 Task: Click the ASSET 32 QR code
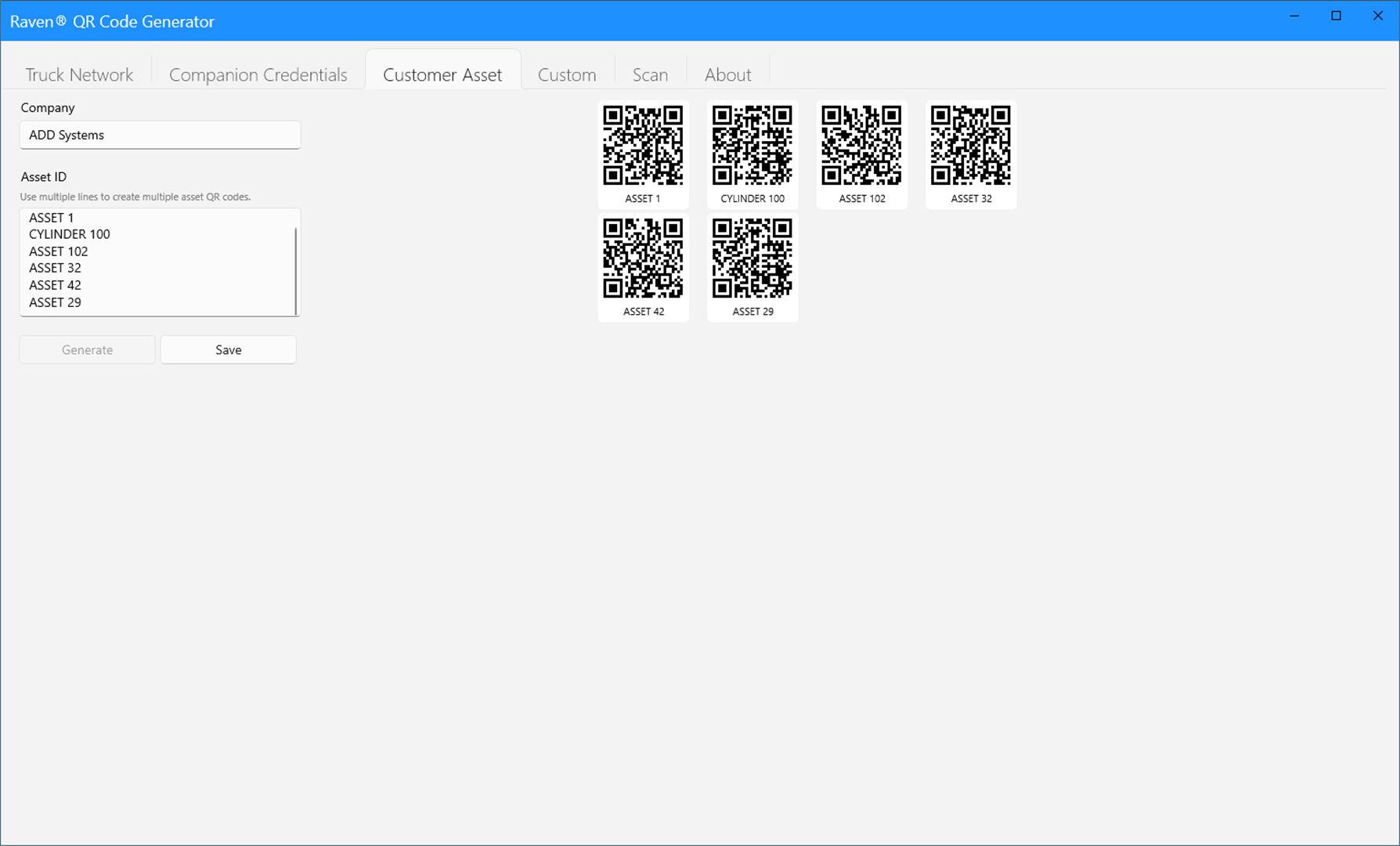[x=970, y=154]
